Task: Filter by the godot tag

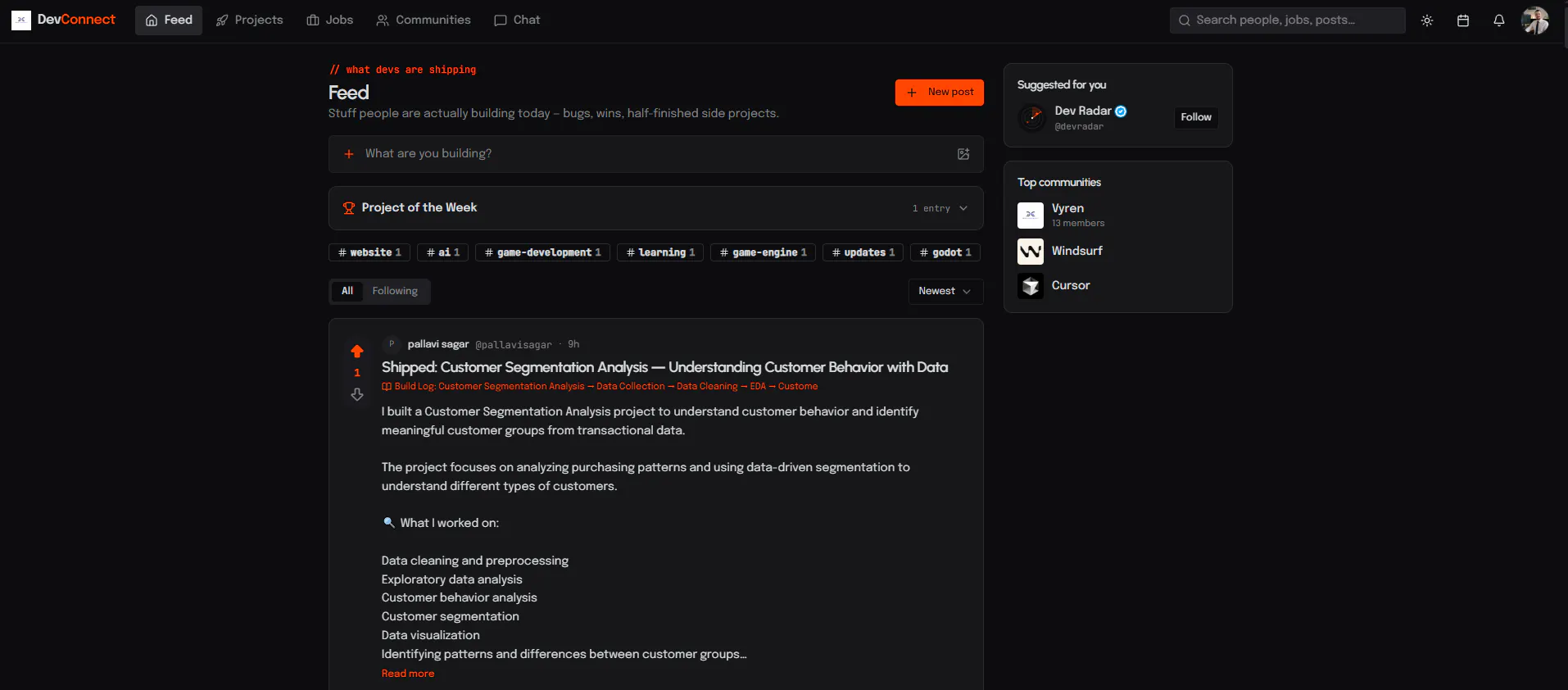Action: pyautogui.click(x=945, y=252)
